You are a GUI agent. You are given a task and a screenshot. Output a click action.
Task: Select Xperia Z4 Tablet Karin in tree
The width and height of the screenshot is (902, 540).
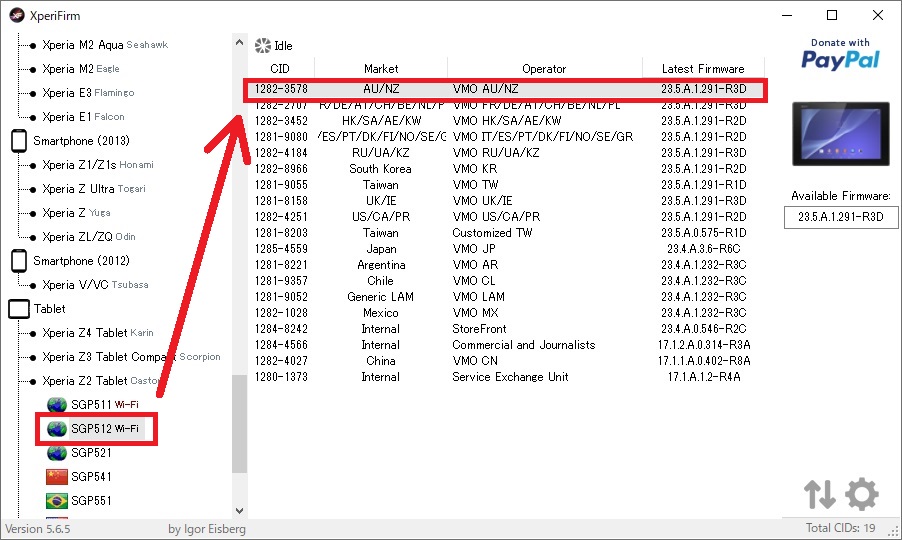point(98,333)
